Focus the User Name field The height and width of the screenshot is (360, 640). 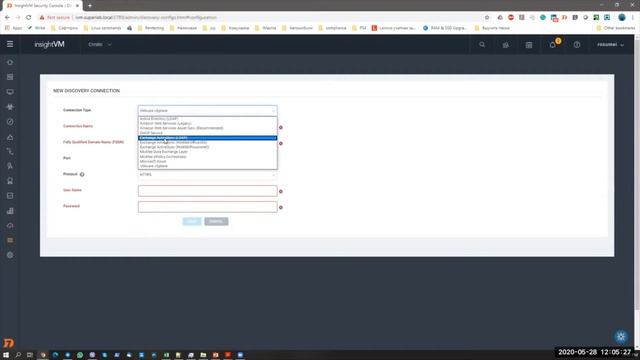[207, 191]
